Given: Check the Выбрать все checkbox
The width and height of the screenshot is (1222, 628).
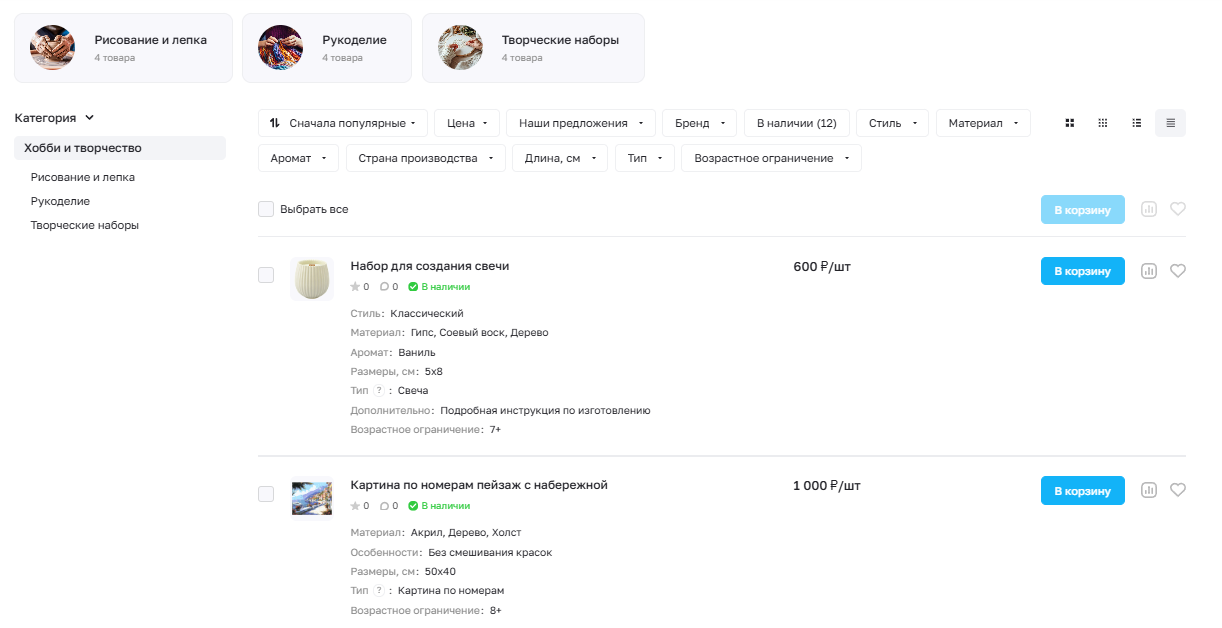Looking at the screenshot, I should (266, 209).
